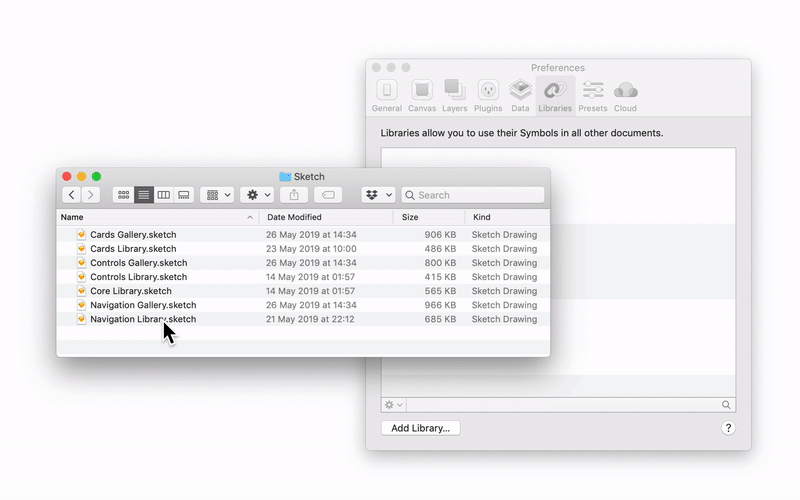The width and height of the screenshot is (800, 500).
Task: Click the library search magnifier icon
Action: 726,405
